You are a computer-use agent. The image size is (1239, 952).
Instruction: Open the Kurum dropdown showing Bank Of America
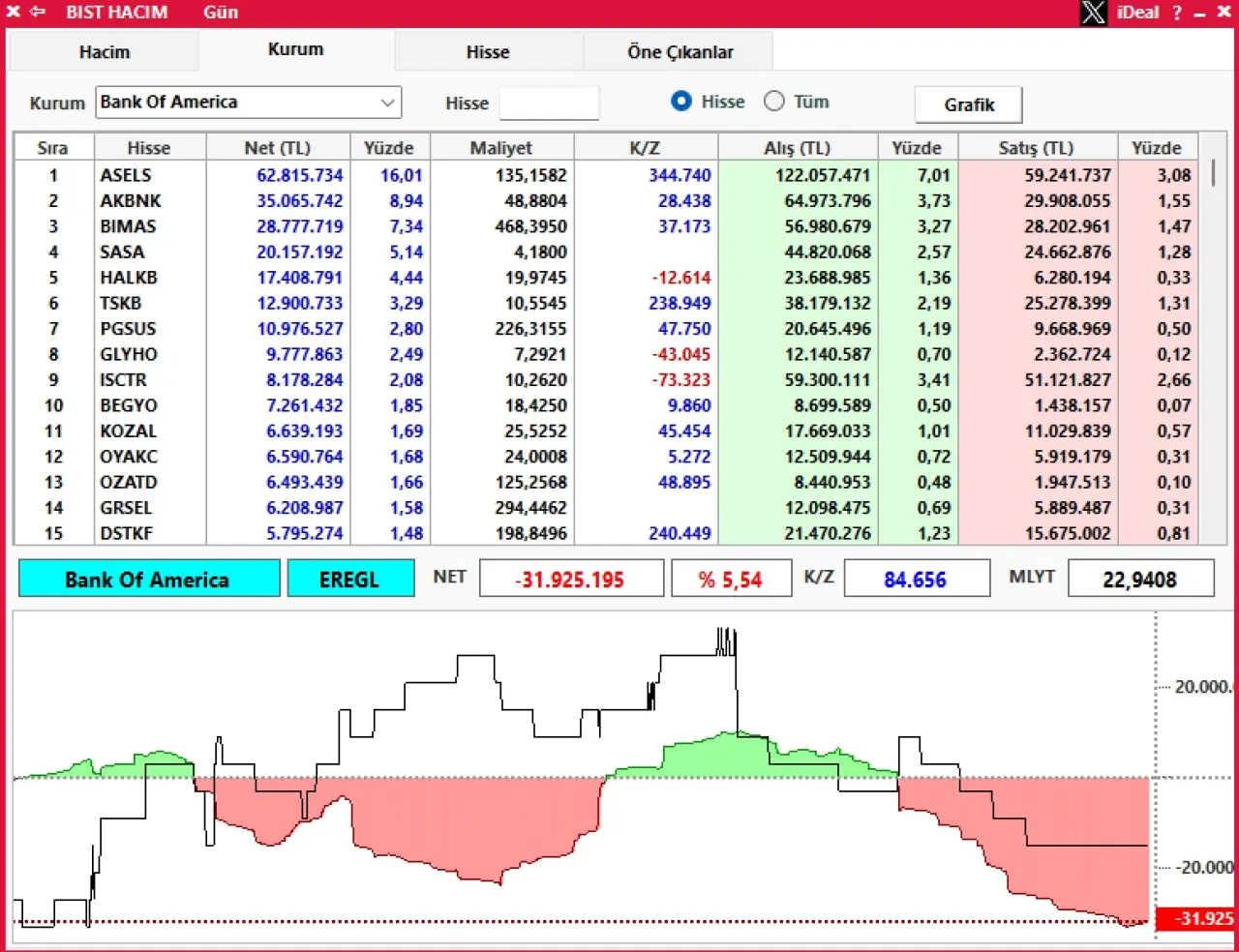point(249,102)
